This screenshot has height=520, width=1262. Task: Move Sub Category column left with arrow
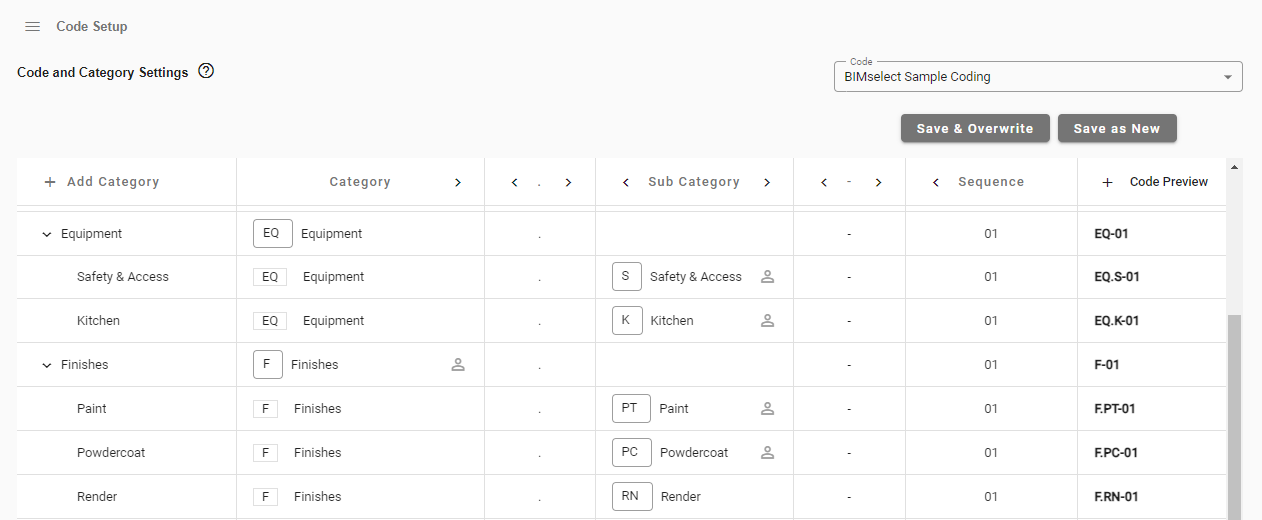pyautogui.click(x=626, y=183)
